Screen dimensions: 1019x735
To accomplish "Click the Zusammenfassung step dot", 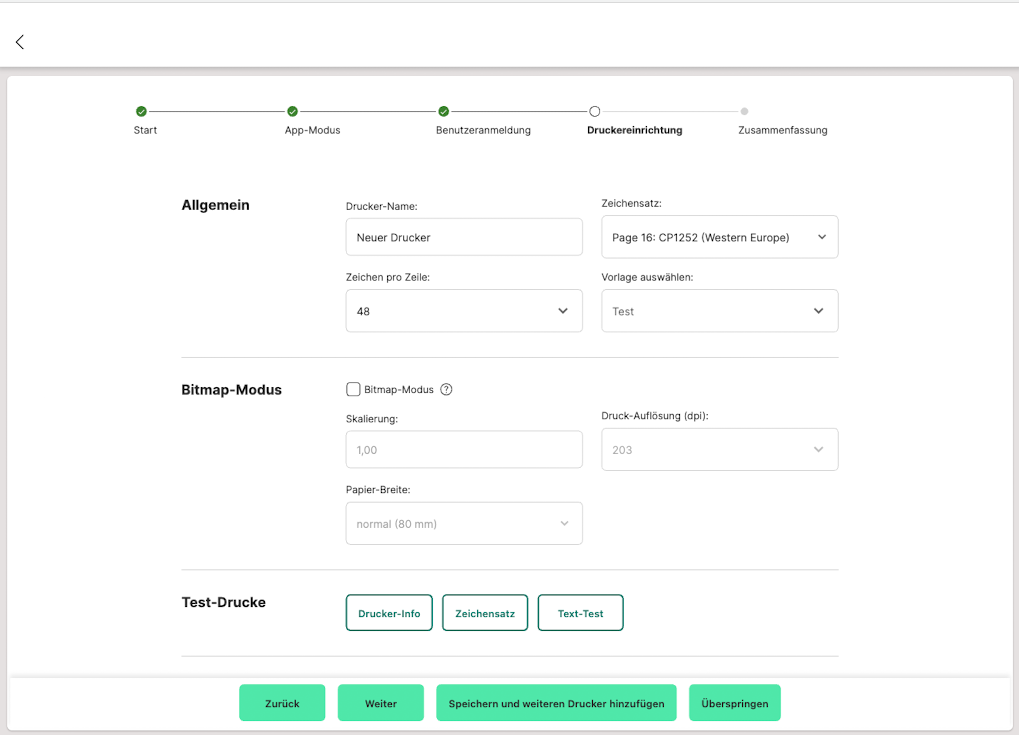I will coord(745,112).
